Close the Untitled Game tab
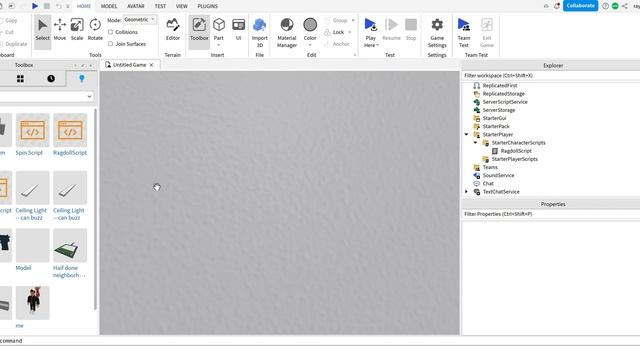 tap(151, 65)
